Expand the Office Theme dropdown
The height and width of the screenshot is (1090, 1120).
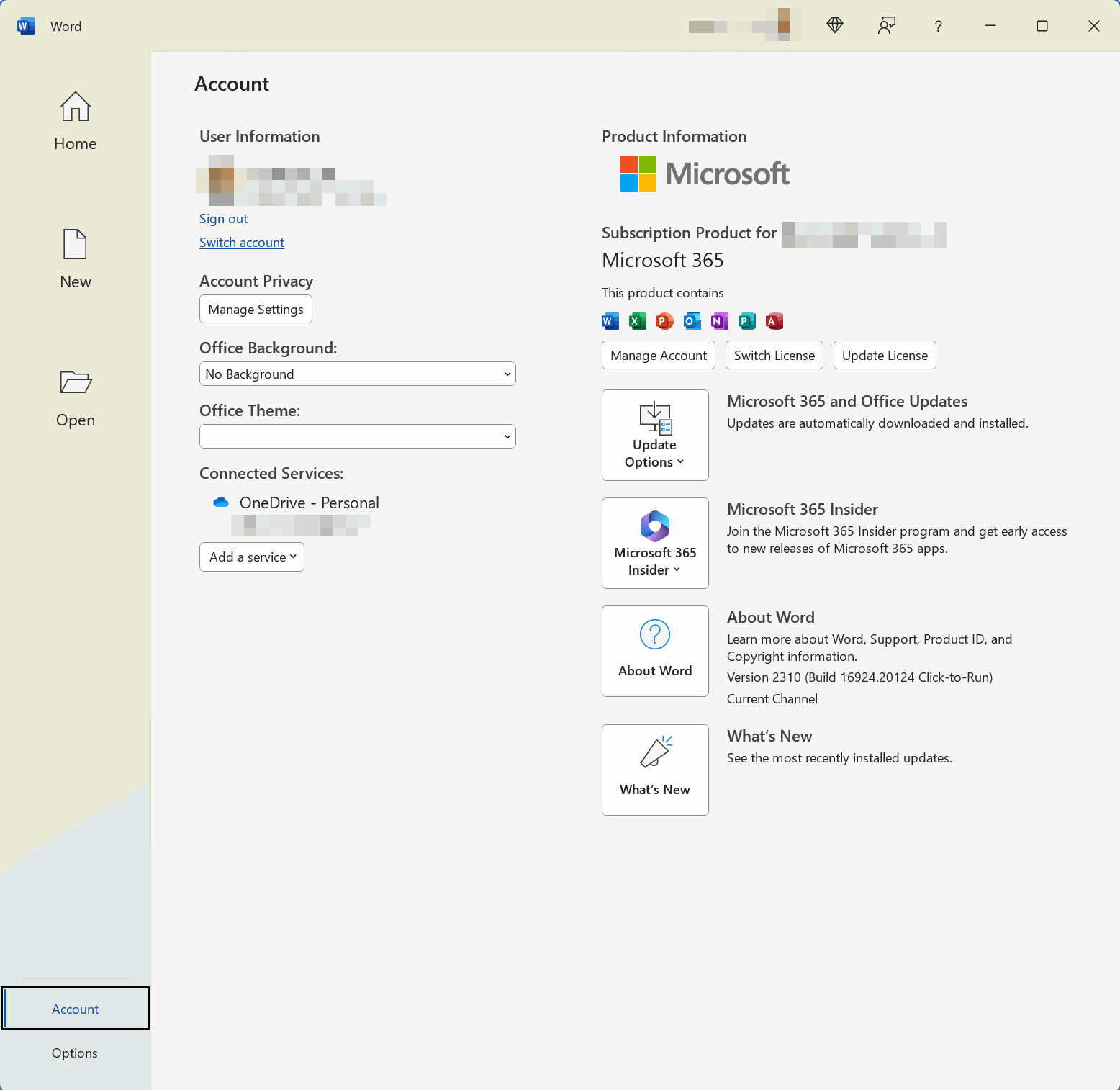(x=357, y=436)
